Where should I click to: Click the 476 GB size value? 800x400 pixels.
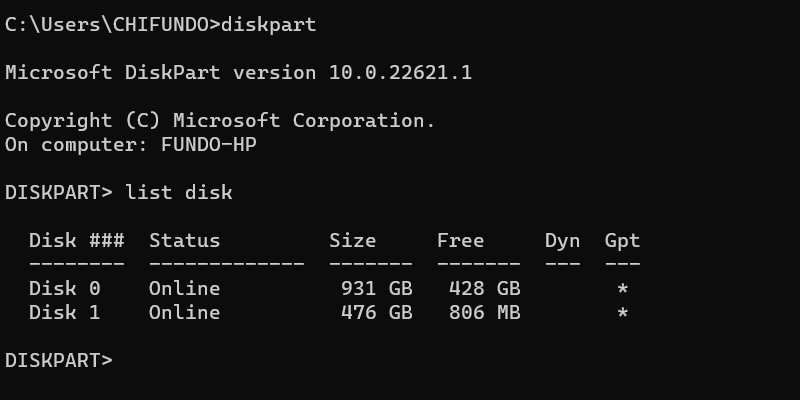coord(376,312)
